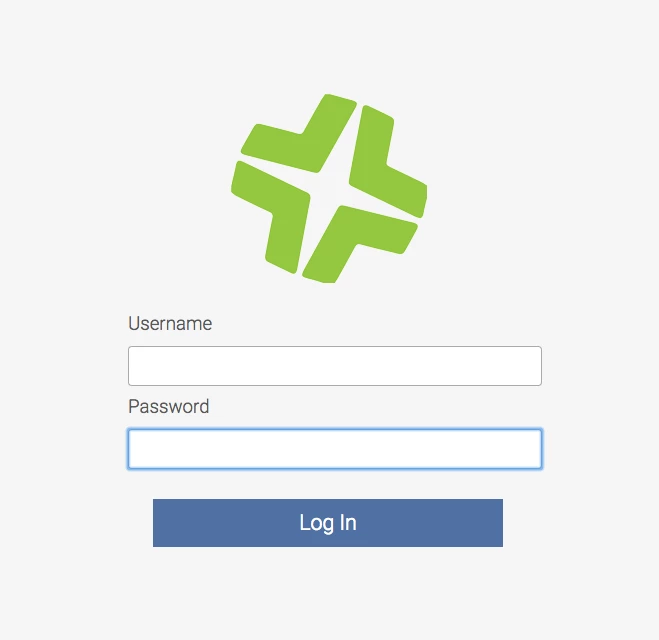Click the green Jamf cross logo

[x=329, y=188]
